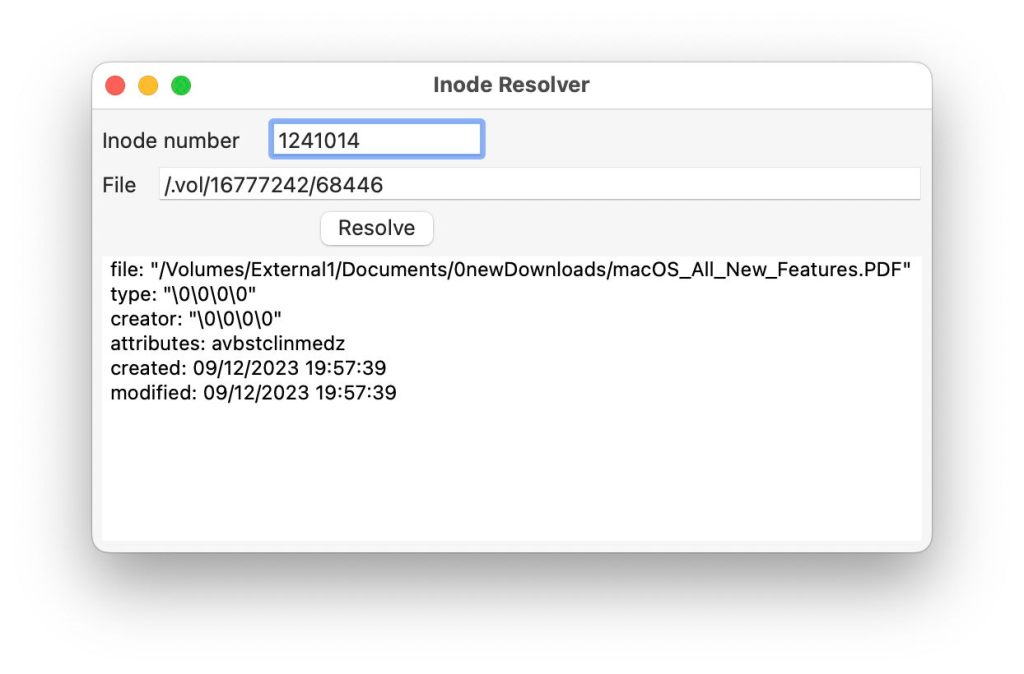Click the Resolve button
Image resolution: width=1024 pixels, height=674 pixels.
point(376,228)
